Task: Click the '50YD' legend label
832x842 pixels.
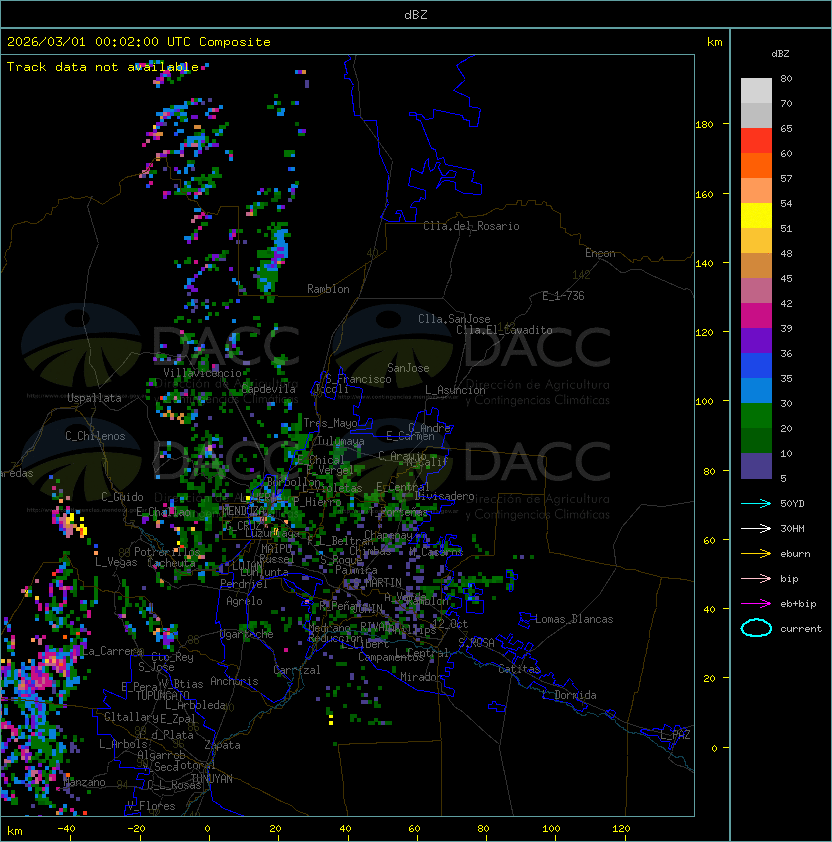Action: click(x=792, y=503)
